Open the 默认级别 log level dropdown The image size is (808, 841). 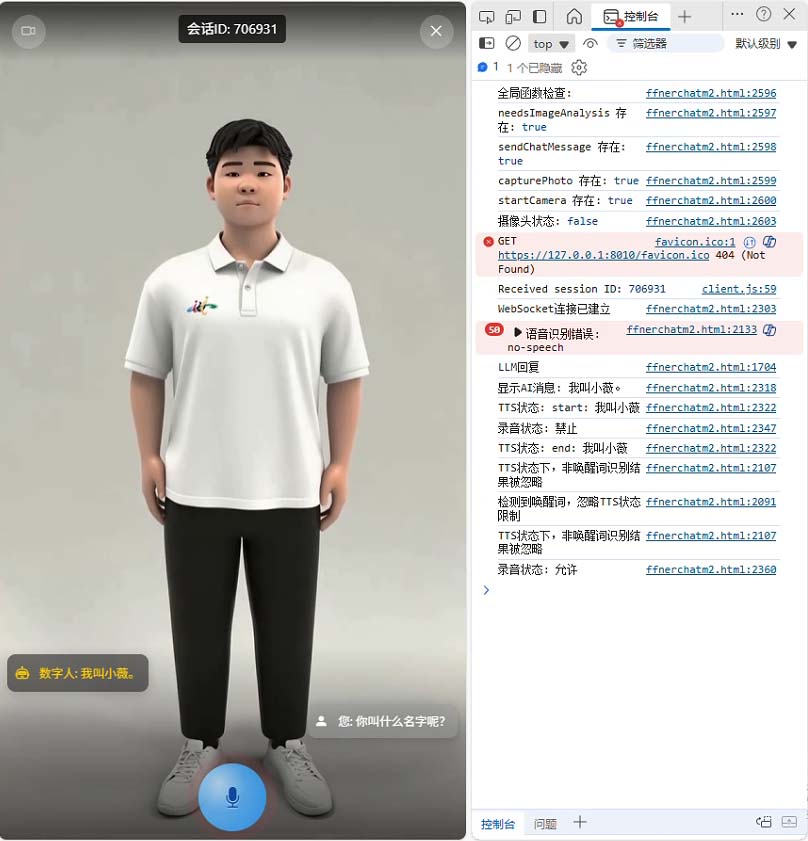tap(766, 43)
